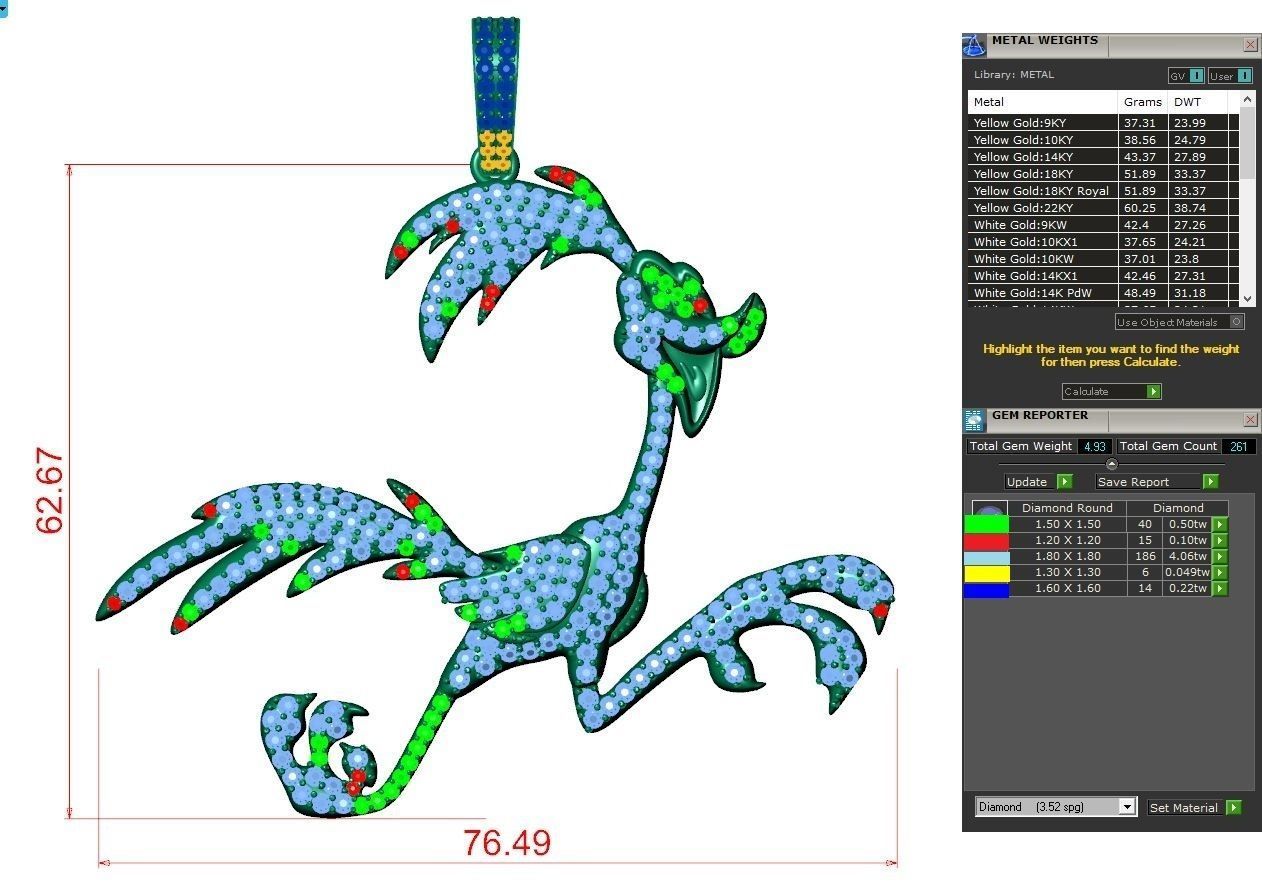Toggle the User library switch
Screen dimensions: 1262x884
click(x=1230, y=76)
